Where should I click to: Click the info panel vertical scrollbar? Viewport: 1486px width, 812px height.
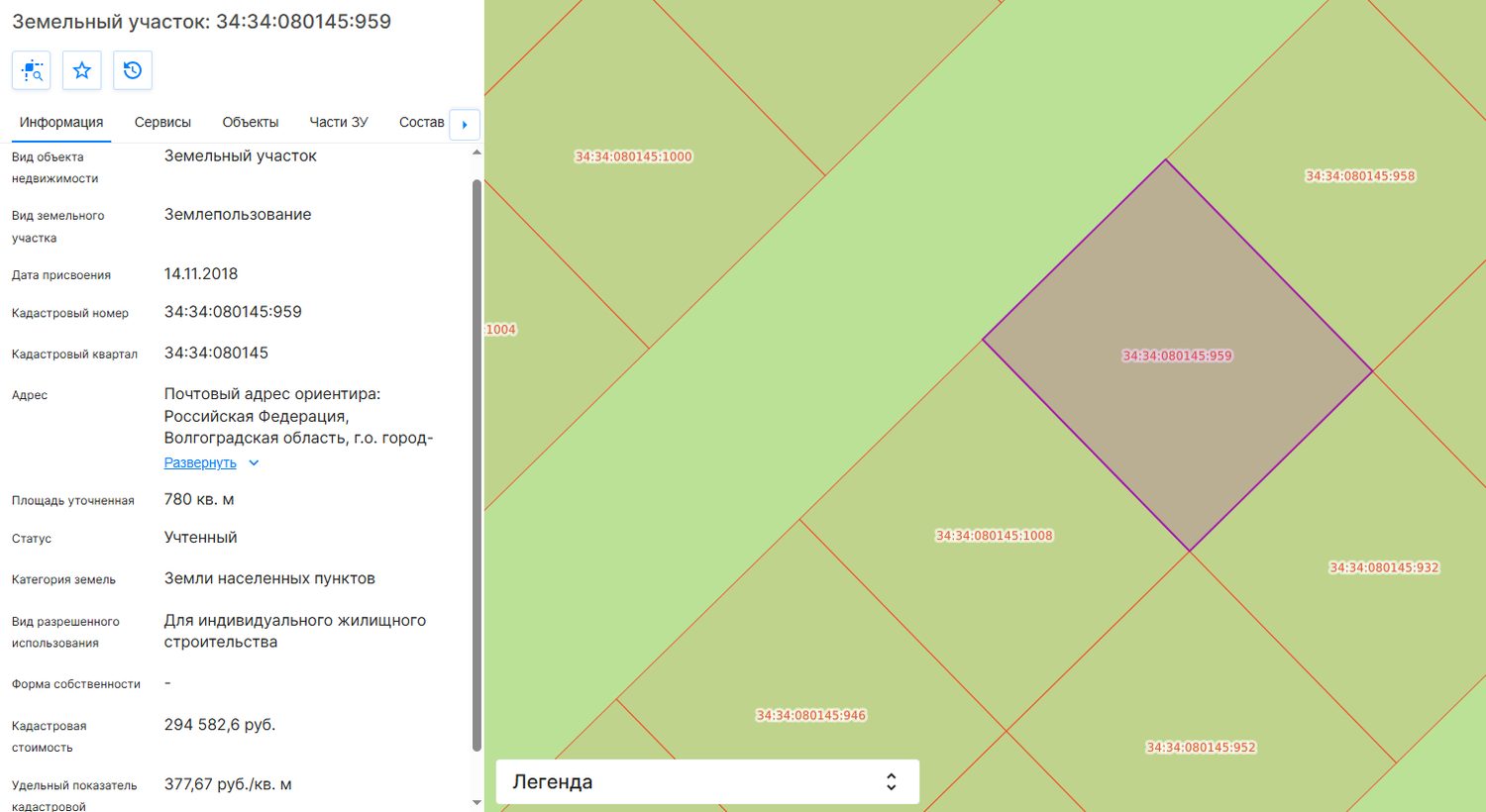477,465
